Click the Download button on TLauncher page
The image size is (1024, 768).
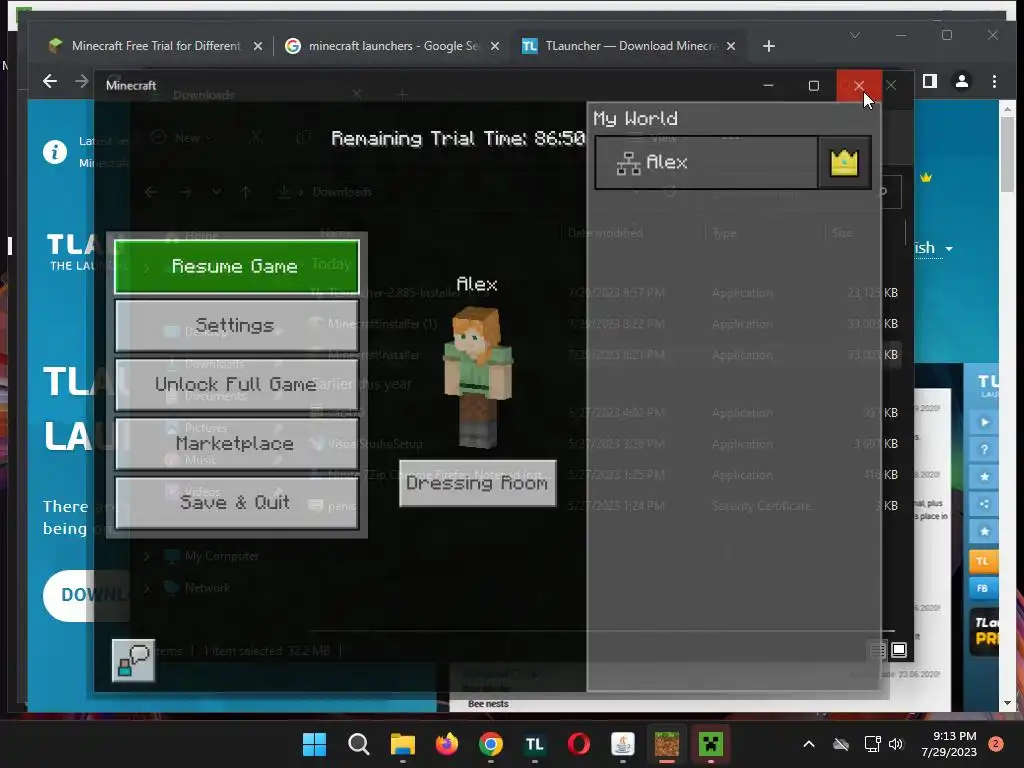tap(86, 595)
